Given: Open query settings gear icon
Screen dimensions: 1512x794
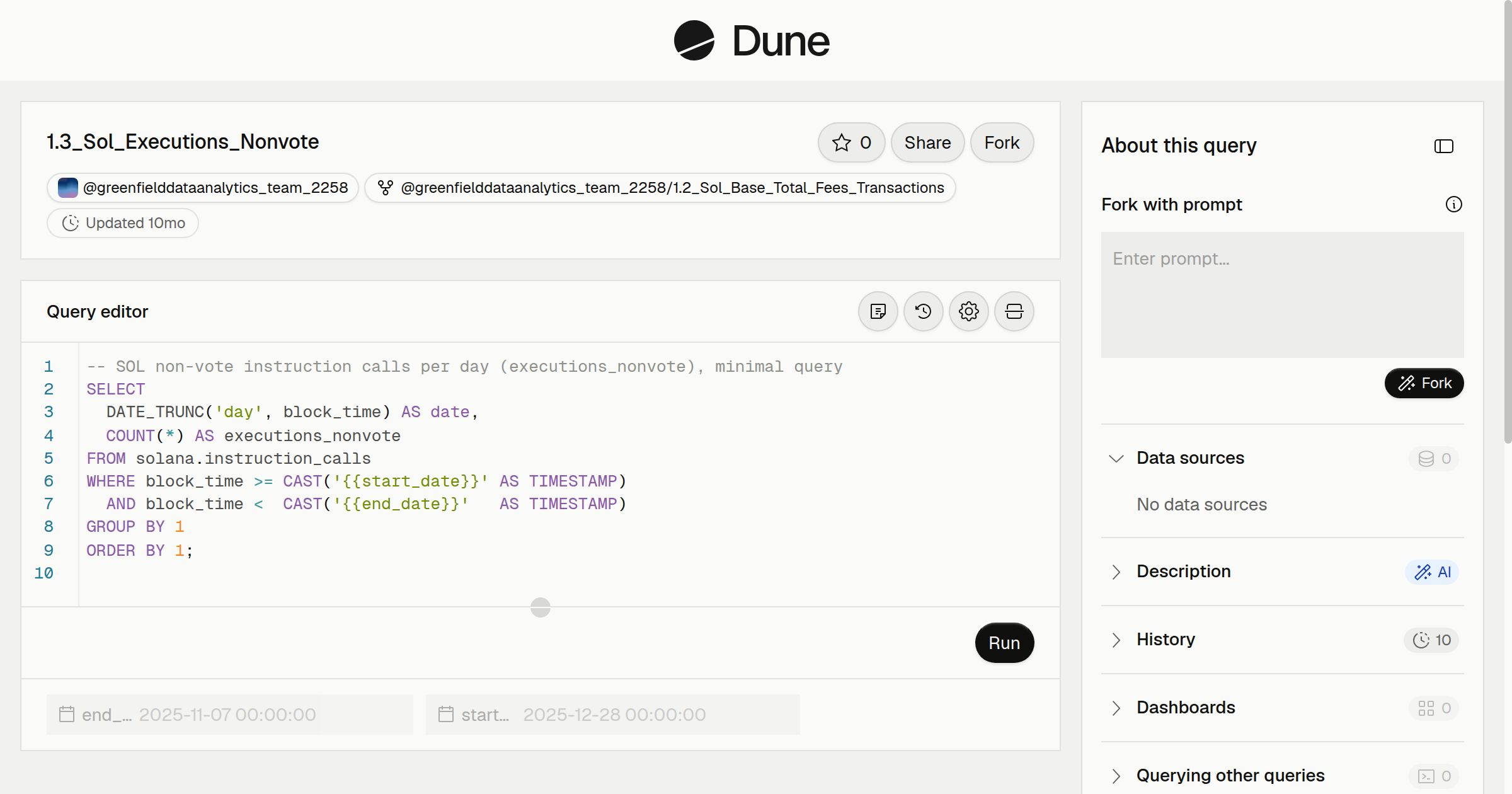Looking at the screenshot, I should tap(969, 311).
